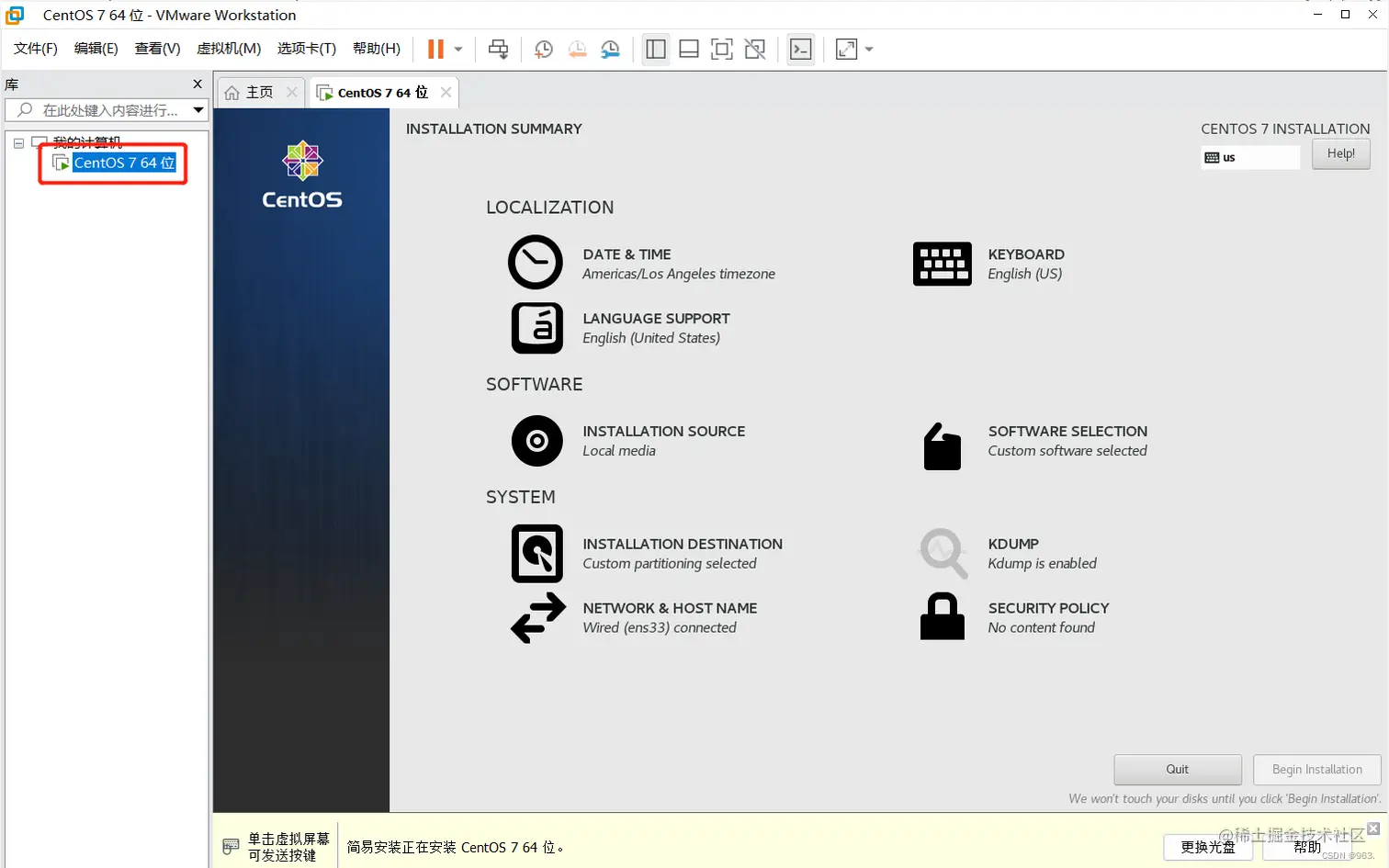
Task: Click the library search input field
Action: tap(106, 110)
